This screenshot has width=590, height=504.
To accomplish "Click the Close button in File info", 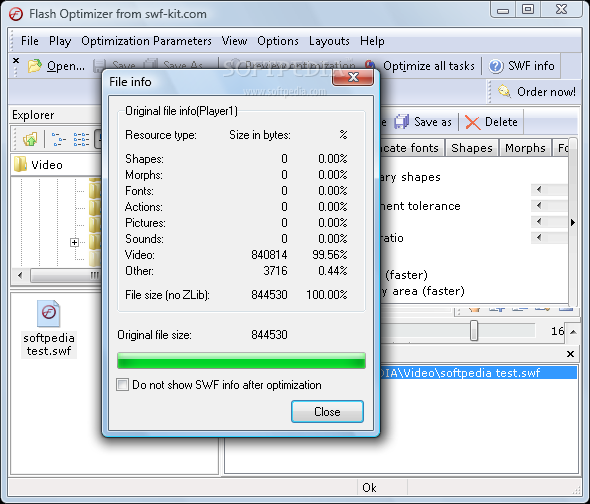I will tap(327, 412).
